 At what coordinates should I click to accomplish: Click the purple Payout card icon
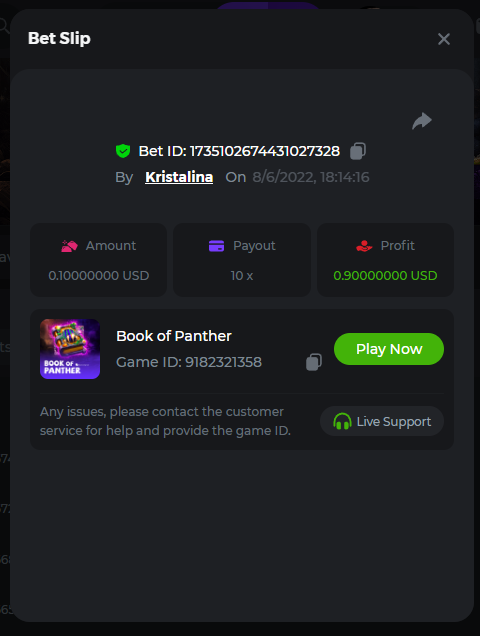coord(216,246)
